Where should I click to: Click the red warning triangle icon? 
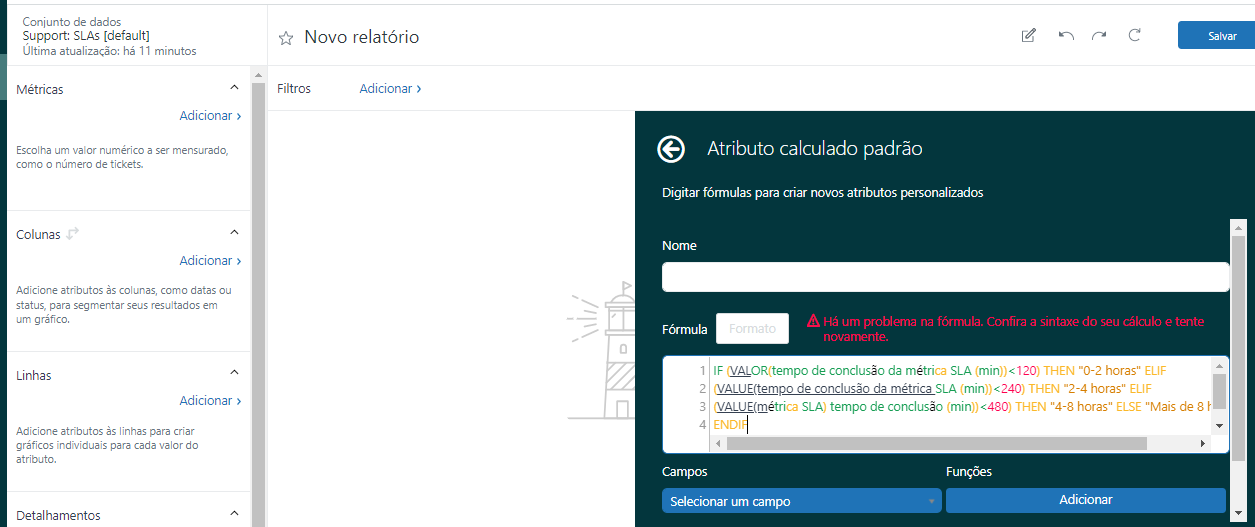tap(813, 322)
